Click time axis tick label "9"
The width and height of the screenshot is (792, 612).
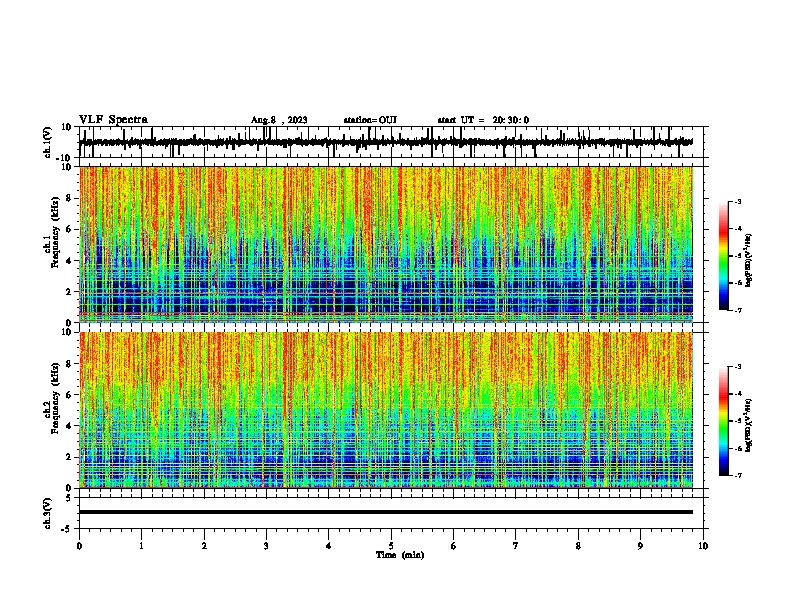640,546
